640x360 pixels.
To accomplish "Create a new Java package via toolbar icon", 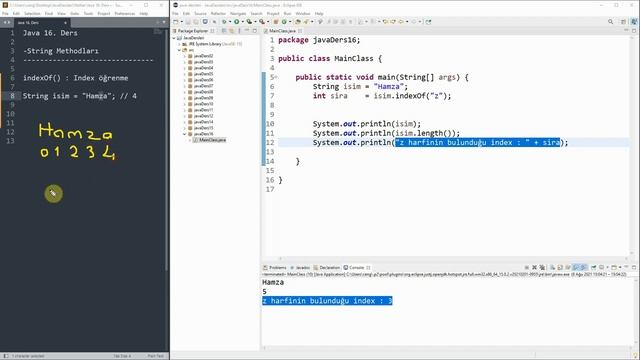I will (x=276, y=22).
